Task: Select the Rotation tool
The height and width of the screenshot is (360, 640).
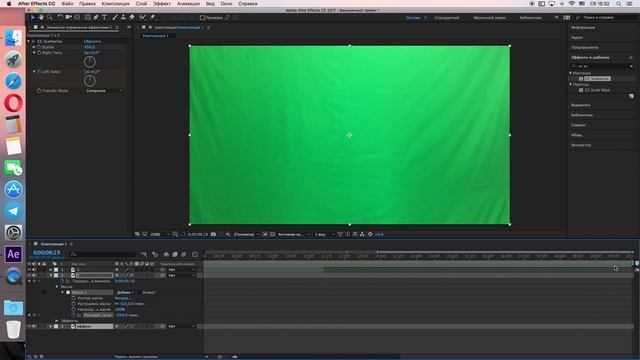Action: [60, 17]
